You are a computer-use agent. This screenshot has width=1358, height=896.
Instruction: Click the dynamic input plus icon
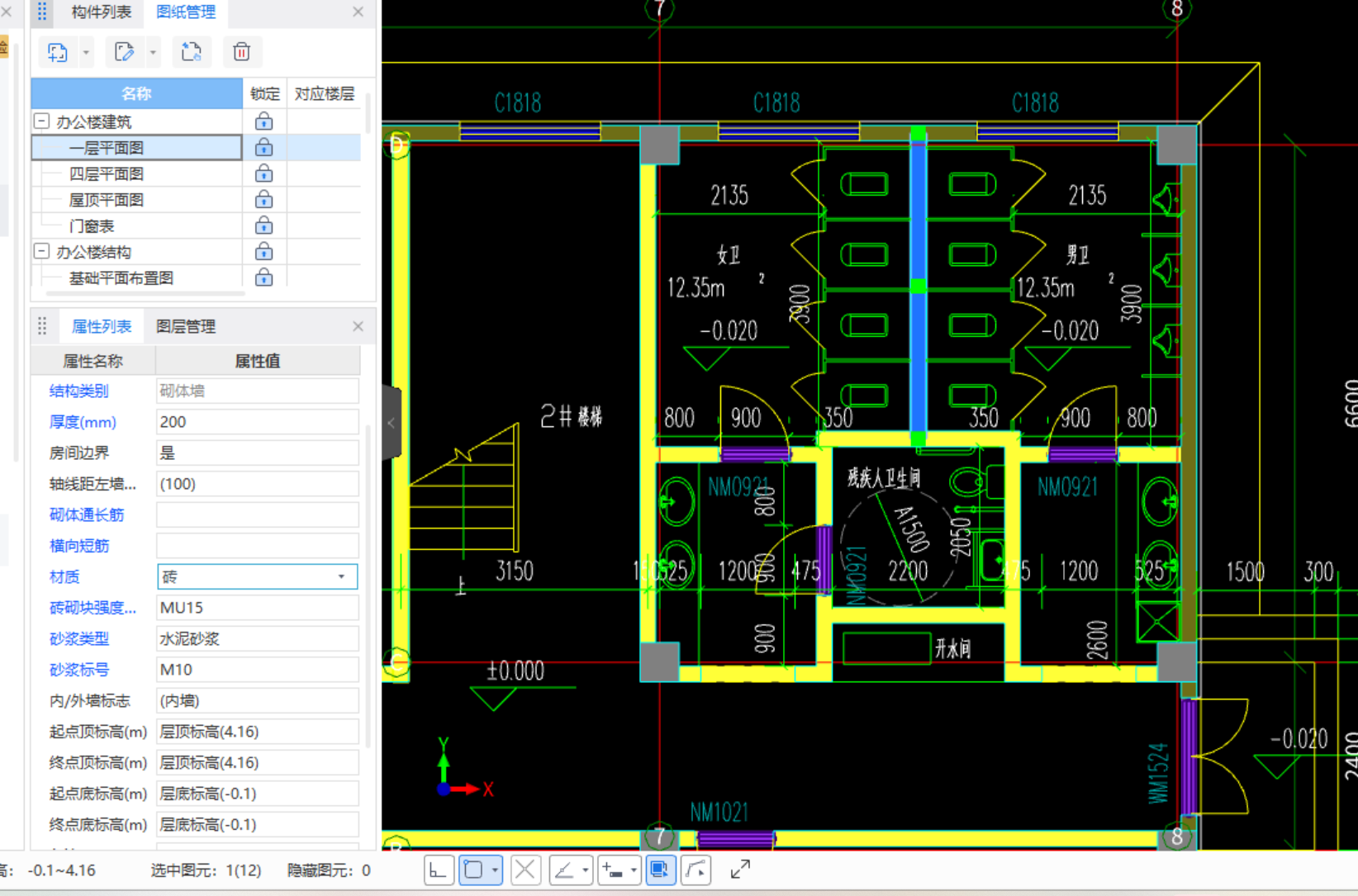coord(613,870)
